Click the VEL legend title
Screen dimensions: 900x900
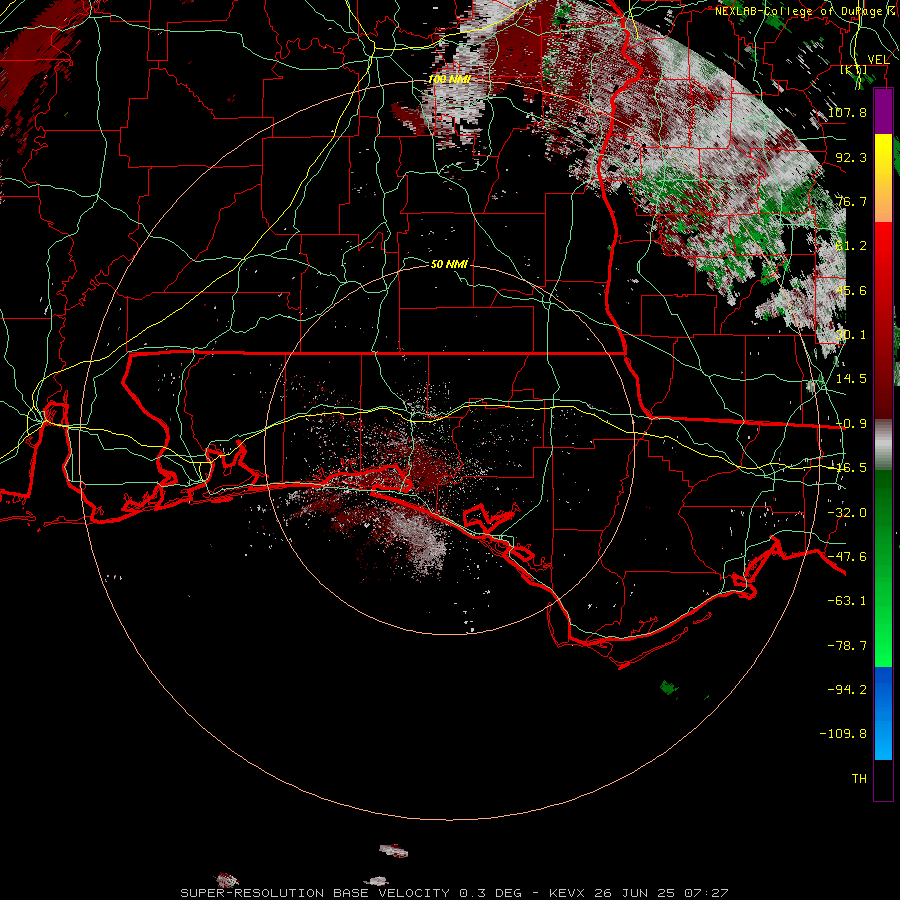click(x=878, y=60)
